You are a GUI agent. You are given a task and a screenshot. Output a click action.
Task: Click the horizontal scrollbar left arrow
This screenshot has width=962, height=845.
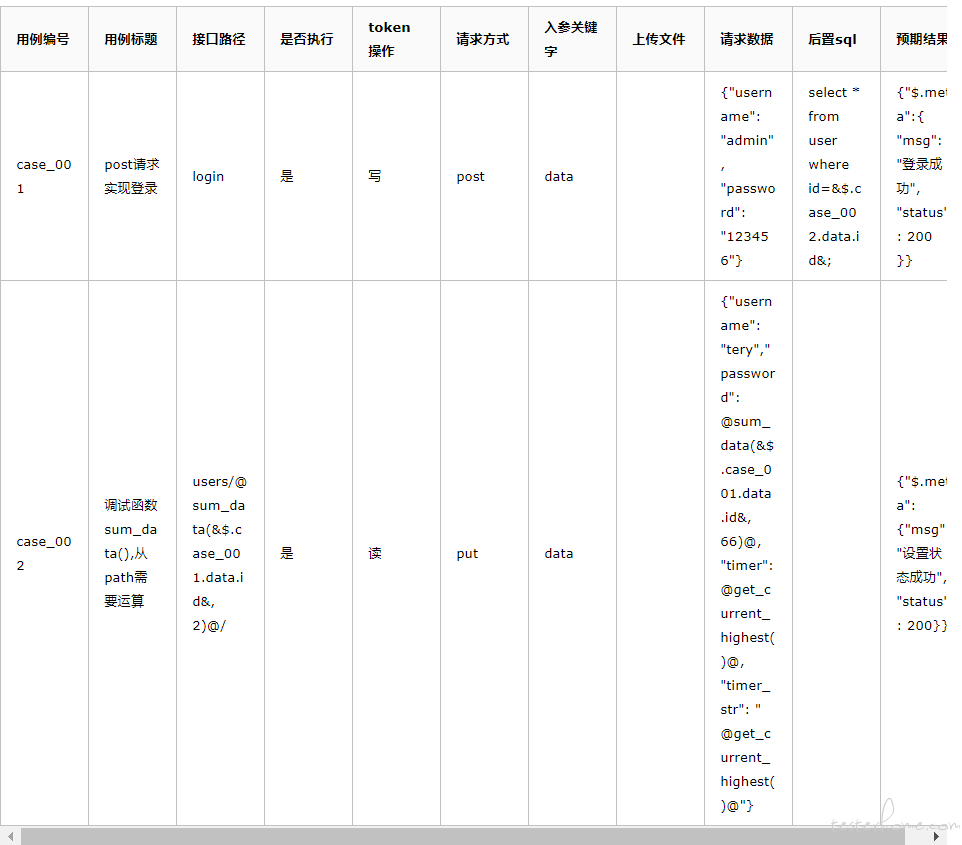[x=10, y=836]
